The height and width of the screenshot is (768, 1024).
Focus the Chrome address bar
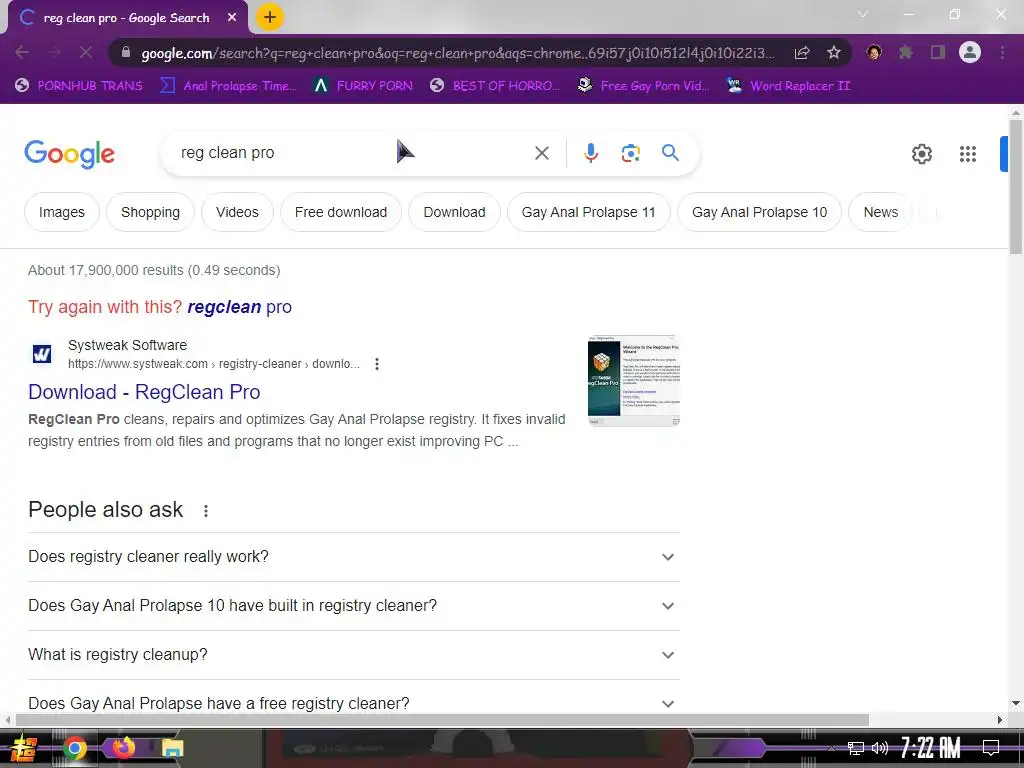pyautogui.click(x=457, y=53)
